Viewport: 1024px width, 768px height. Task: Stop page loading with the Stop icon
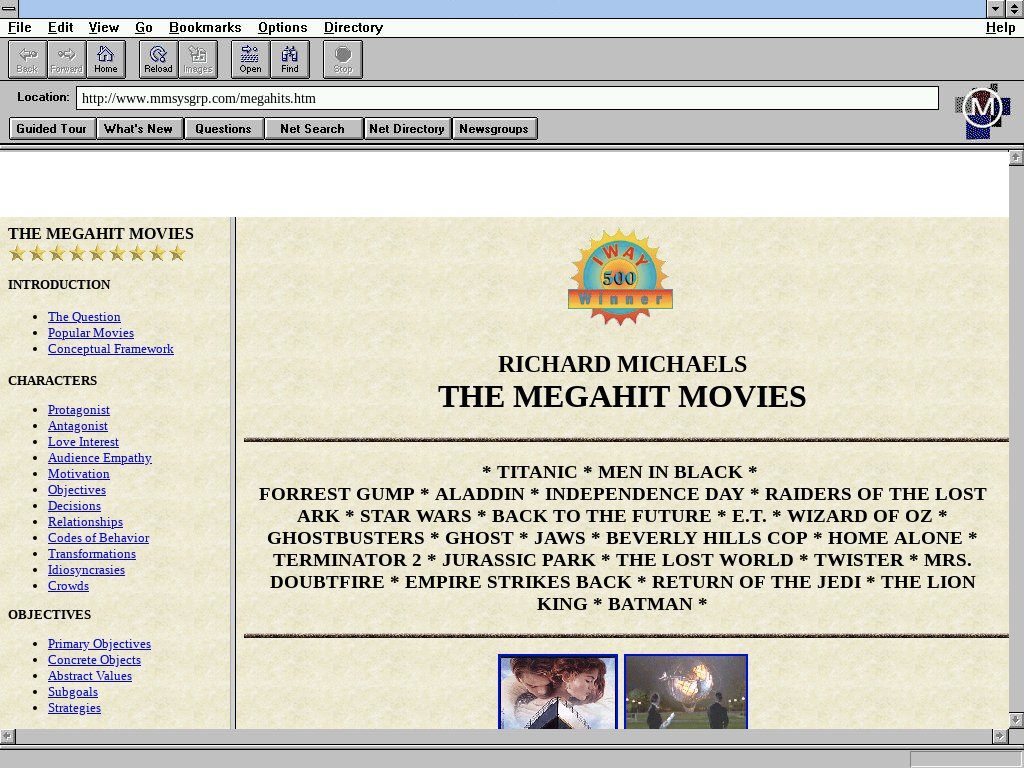click(343, 59)
